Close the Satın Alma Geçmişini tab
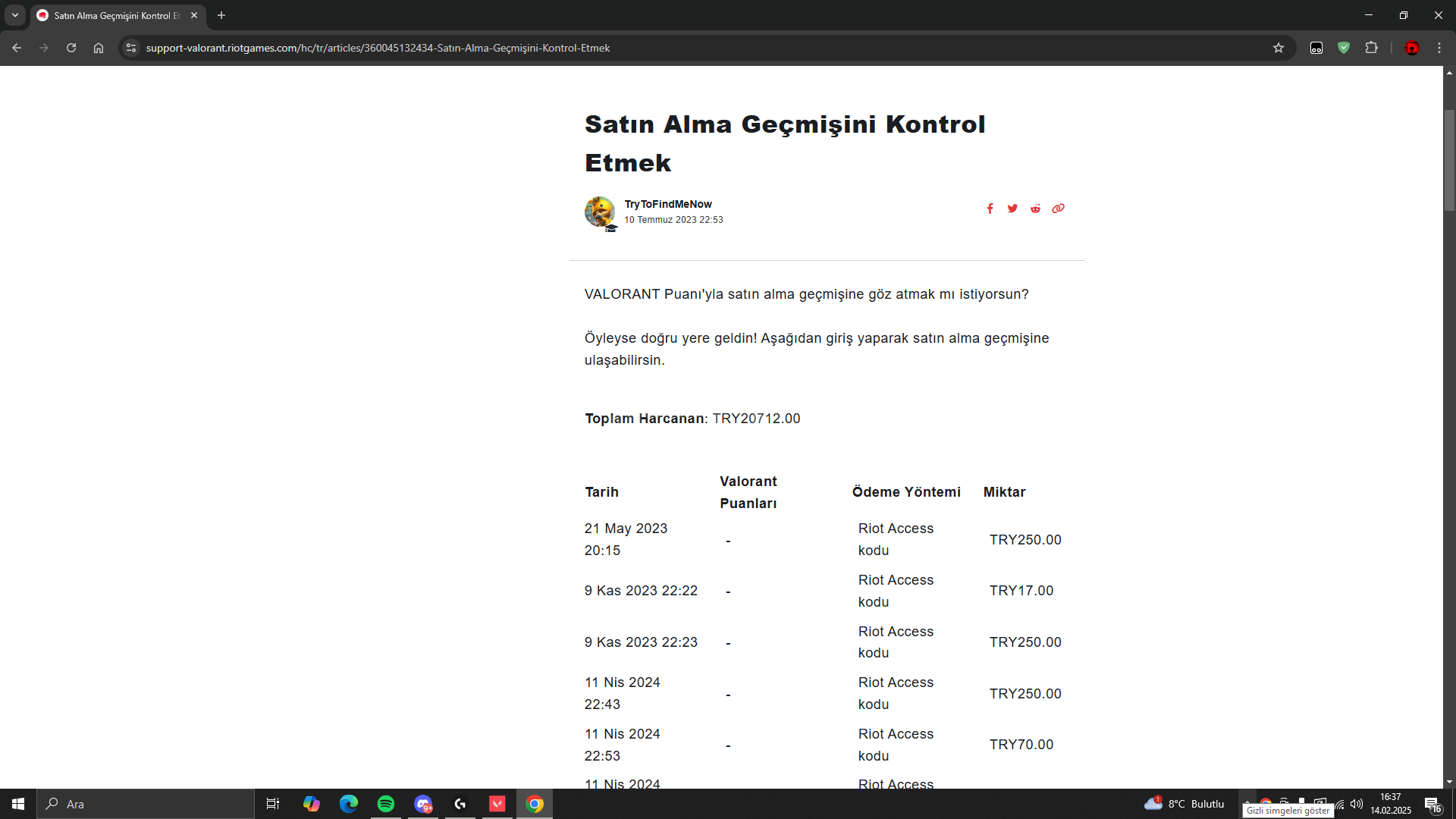The height and width of the screenshot is (819, 1456). click(x=194, y=15)
